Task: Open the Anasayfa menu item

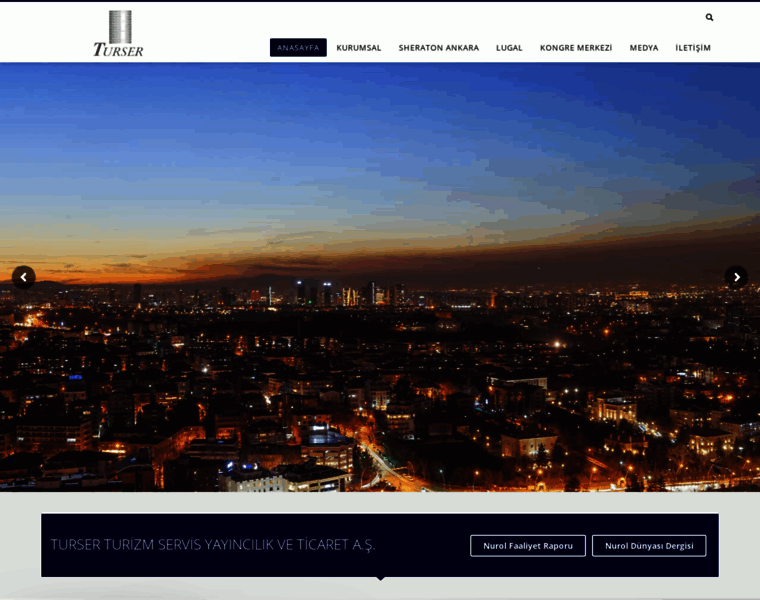Action: coord(298,47)
